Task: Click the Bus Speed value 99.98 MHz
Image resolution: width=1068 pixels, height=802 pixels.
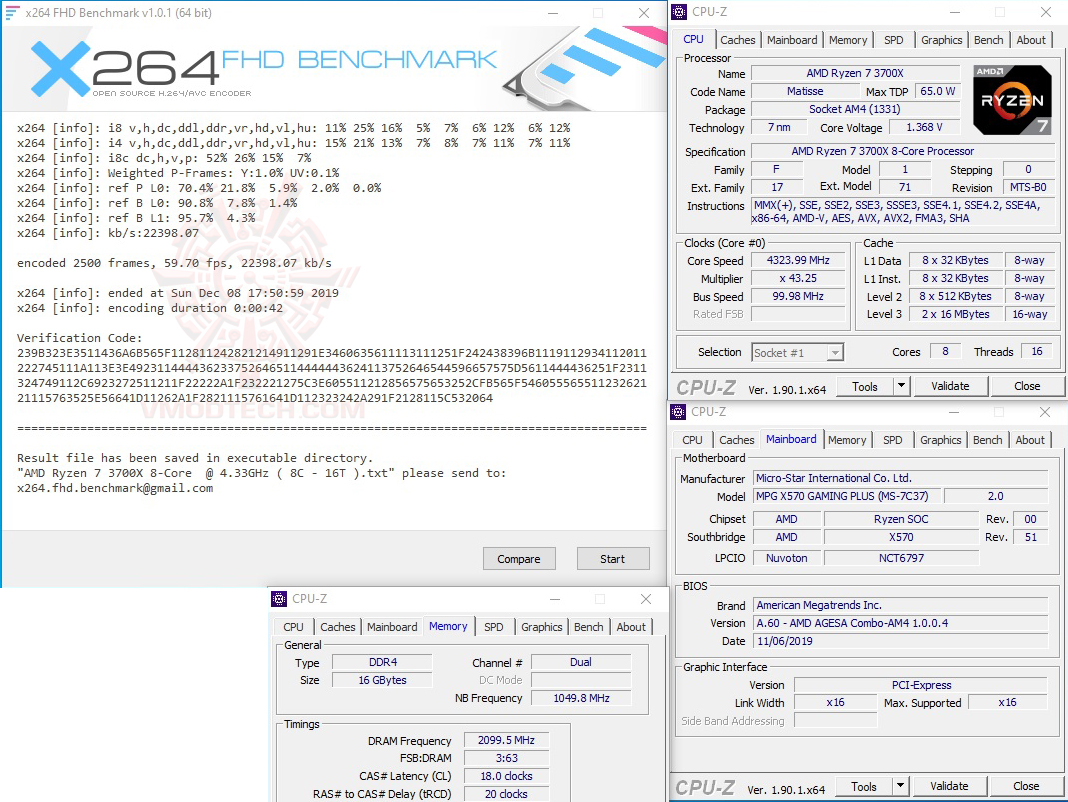Action: pos(798,296)
